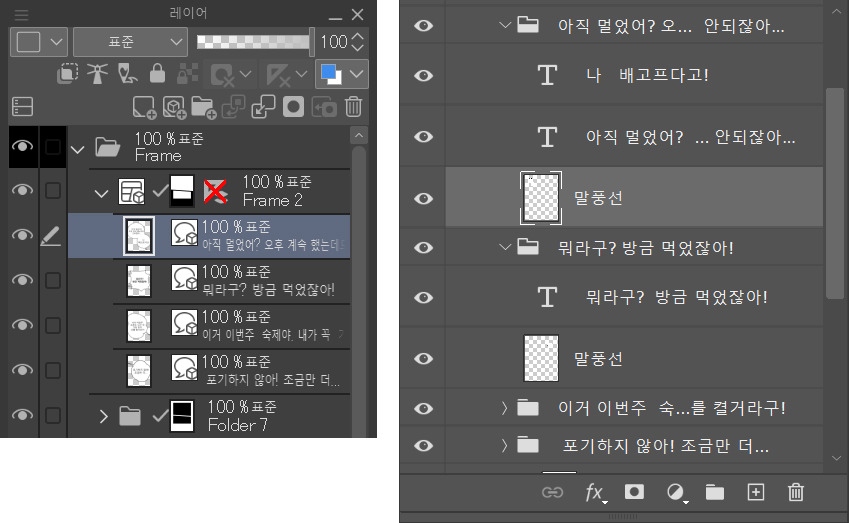Hide the selected 말풍선 layer in Photoshop
Viewport: 849px width, 523px height.
coord(423,199)
